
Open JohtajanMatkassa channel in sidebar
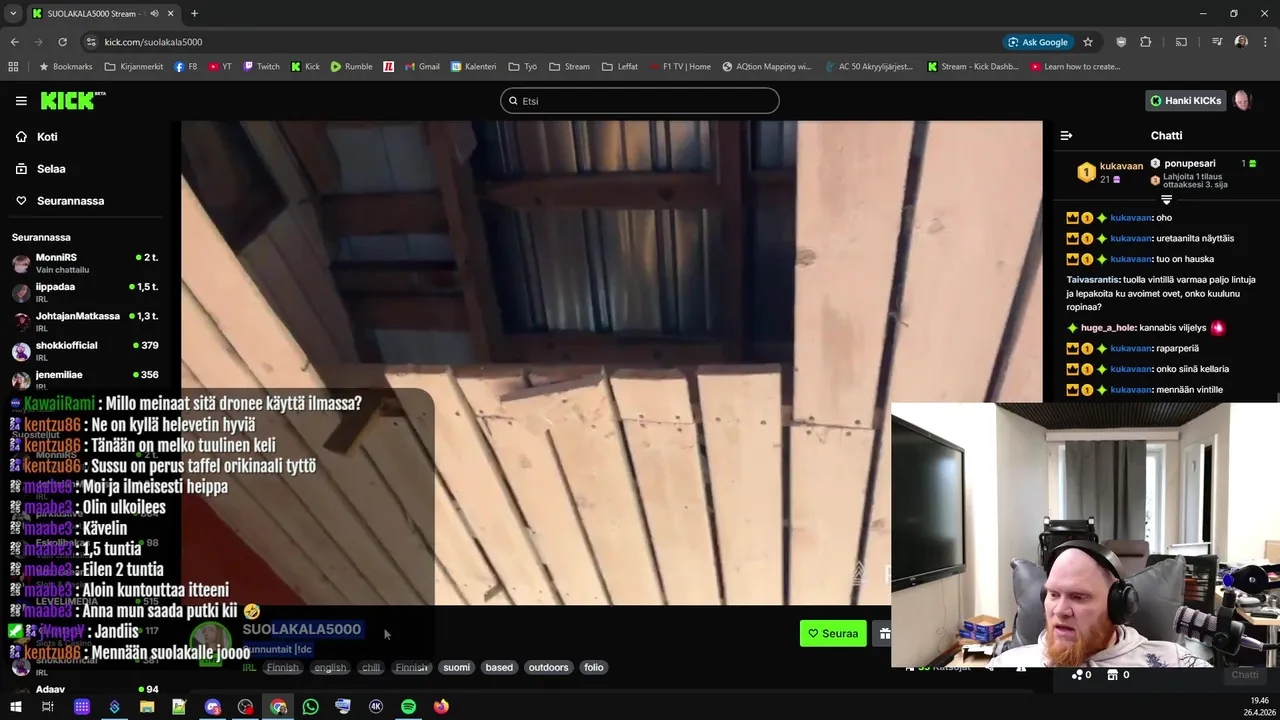(85, 321)
